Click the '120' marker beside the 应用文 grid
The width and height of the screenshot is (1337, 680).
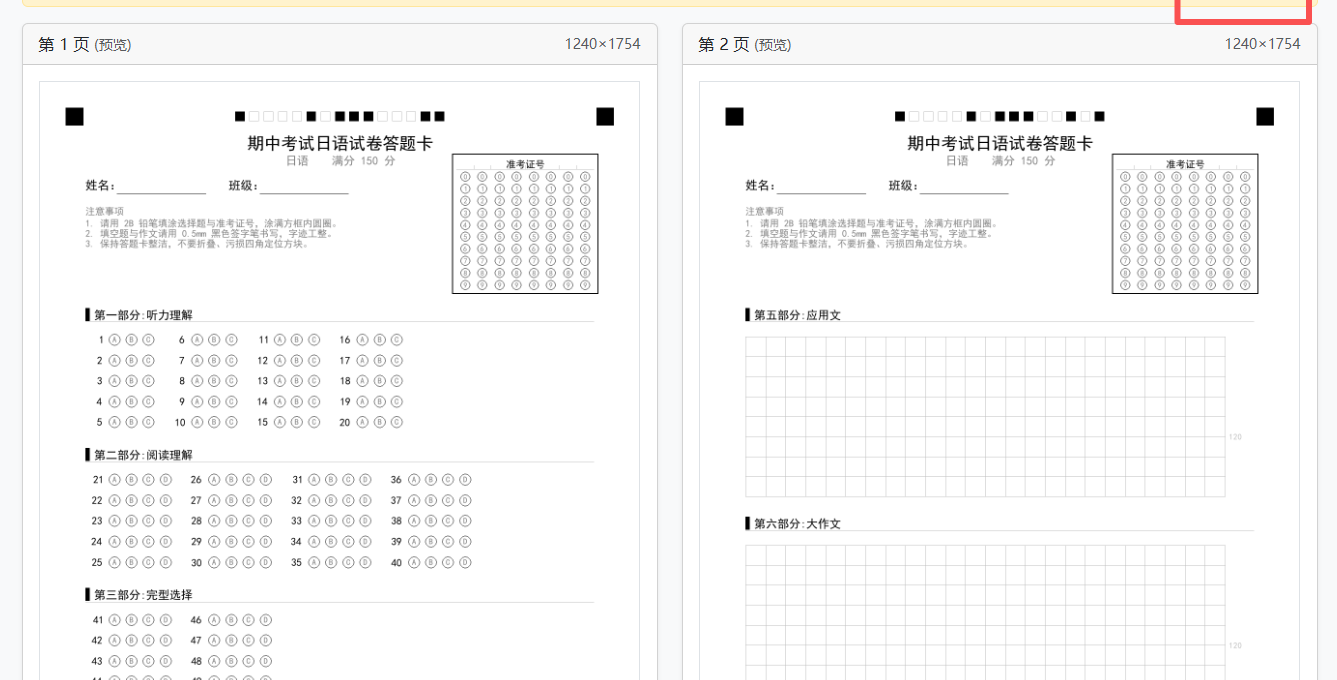1235,437
